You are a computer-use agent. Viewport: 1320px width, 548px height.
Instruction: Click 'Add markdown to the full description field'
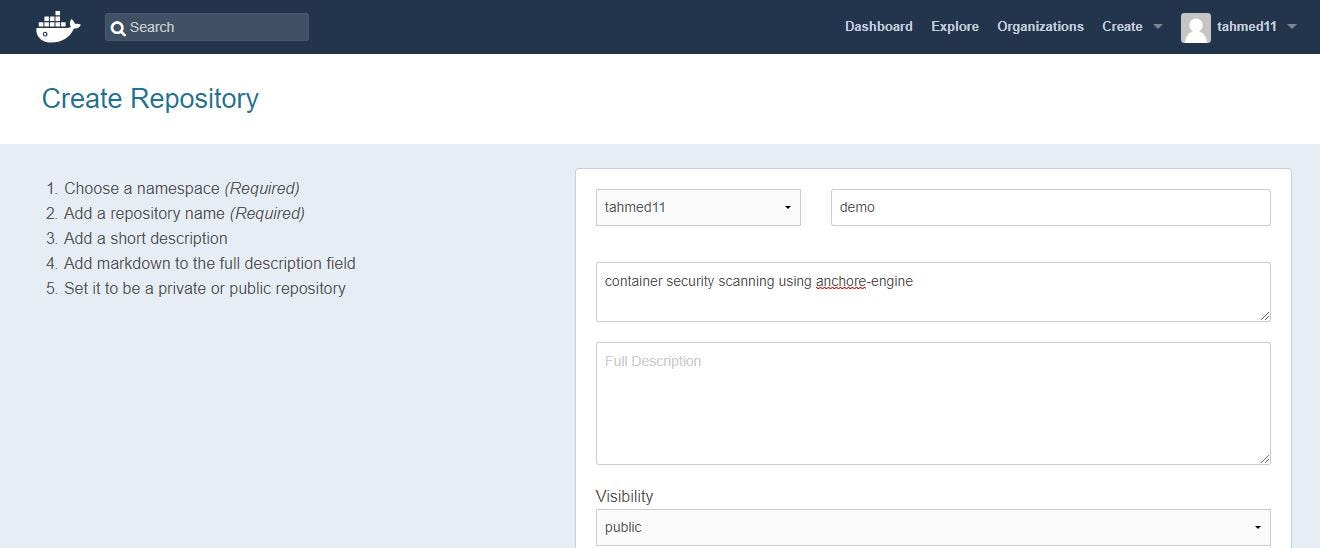tap(210, 263)
